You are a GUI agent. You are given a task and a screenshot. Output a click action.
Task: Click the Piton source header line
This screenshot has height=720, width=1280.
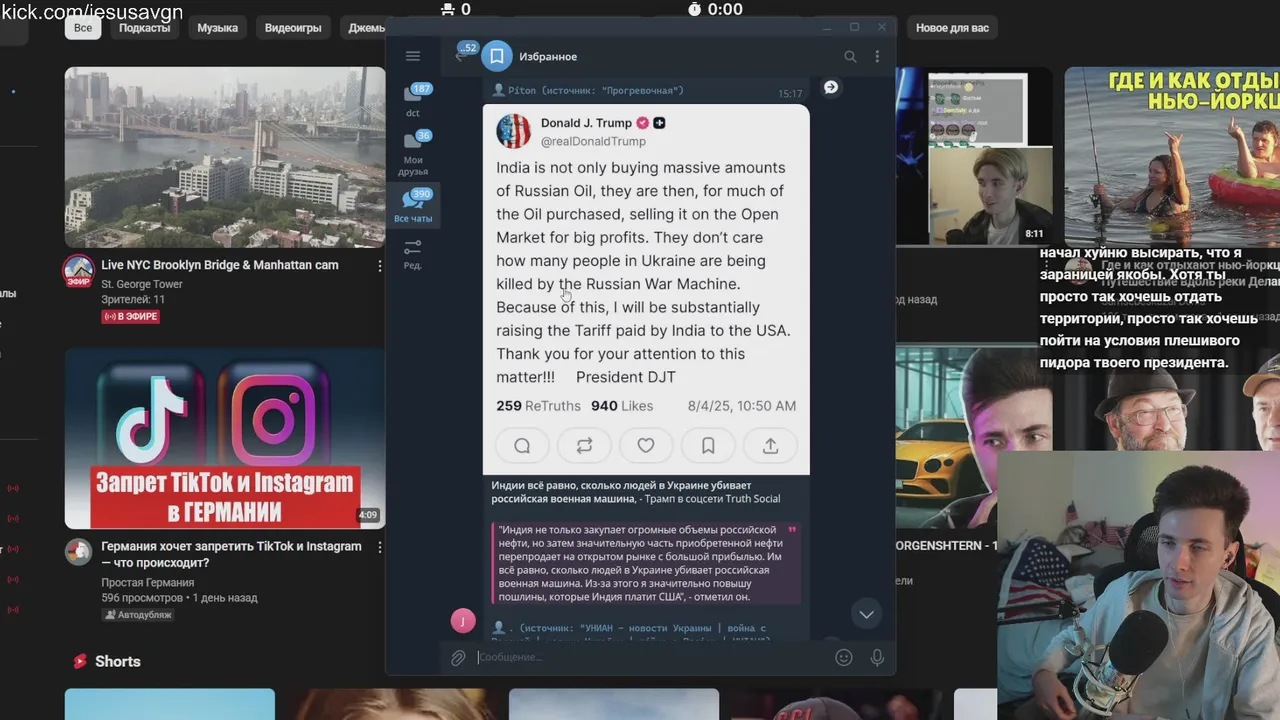(x=587, y=91)
